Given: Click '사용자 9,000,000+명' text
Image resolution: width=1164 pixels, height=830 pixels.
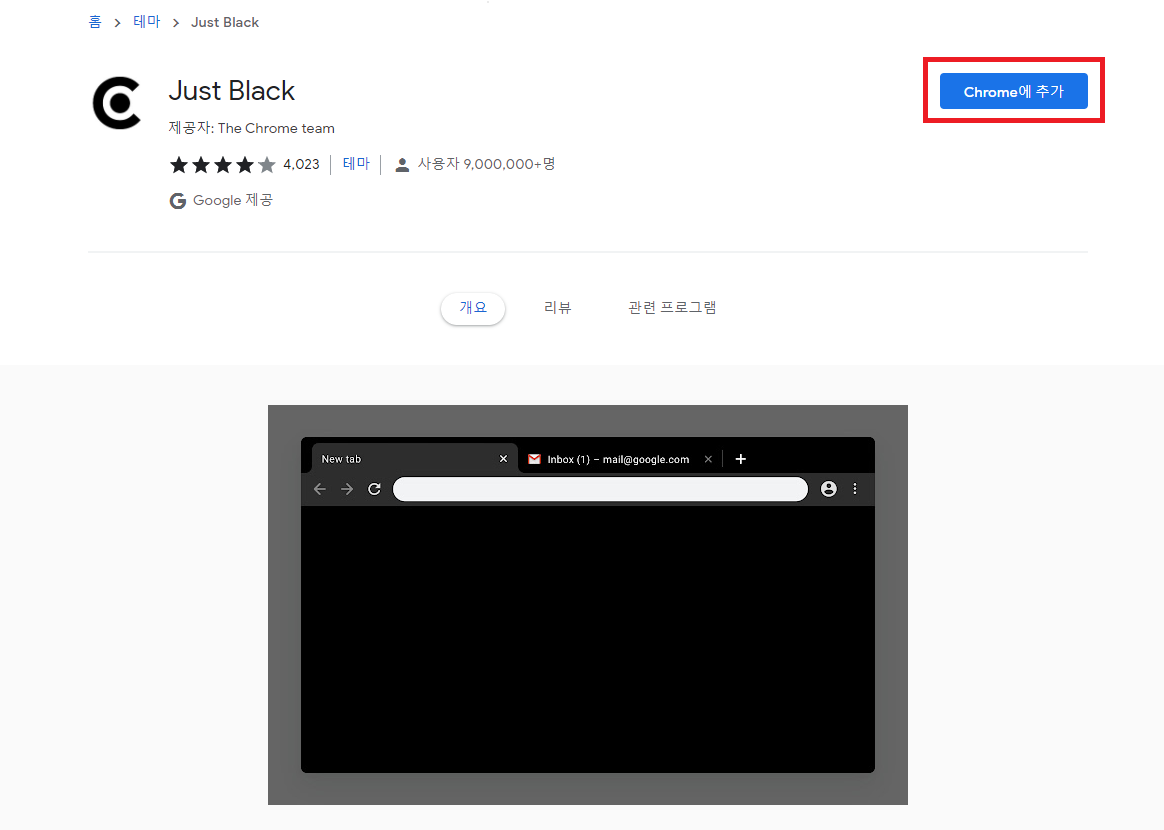Looking at the screenshot, I should [486, 164].
